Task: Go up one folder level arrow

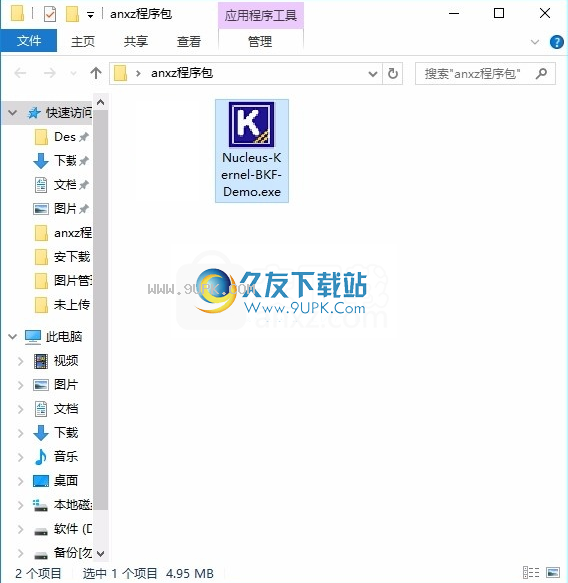Action: click(x=96, y=73)
